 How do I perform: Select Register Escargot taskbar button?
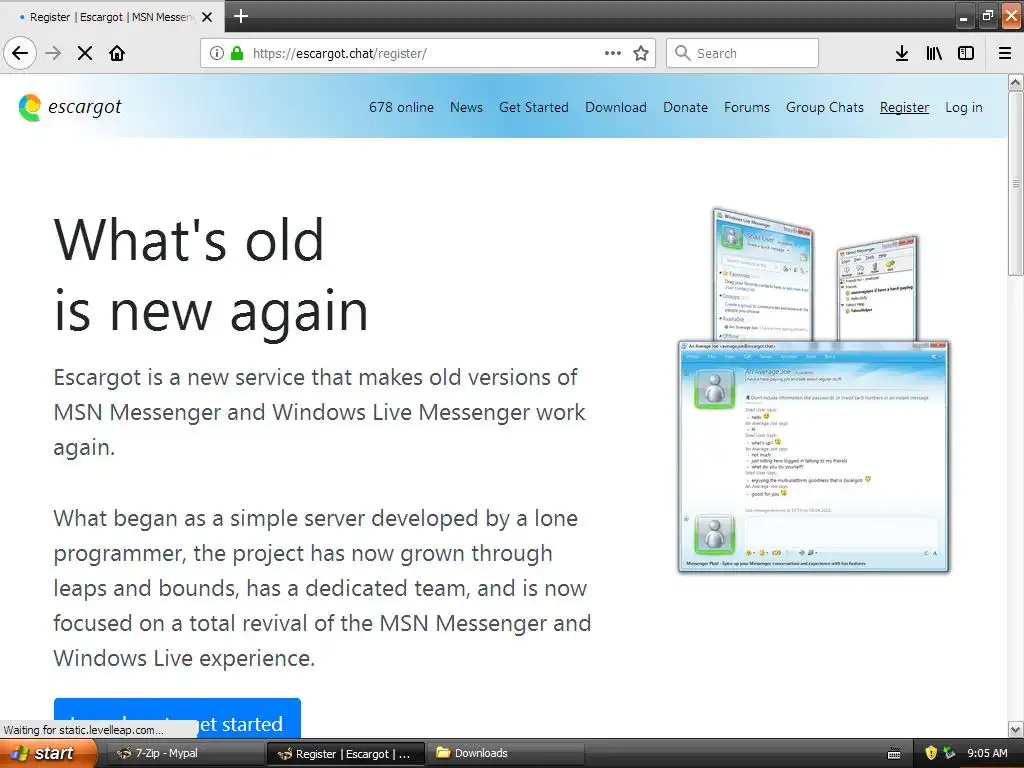[x=345, y=754]
